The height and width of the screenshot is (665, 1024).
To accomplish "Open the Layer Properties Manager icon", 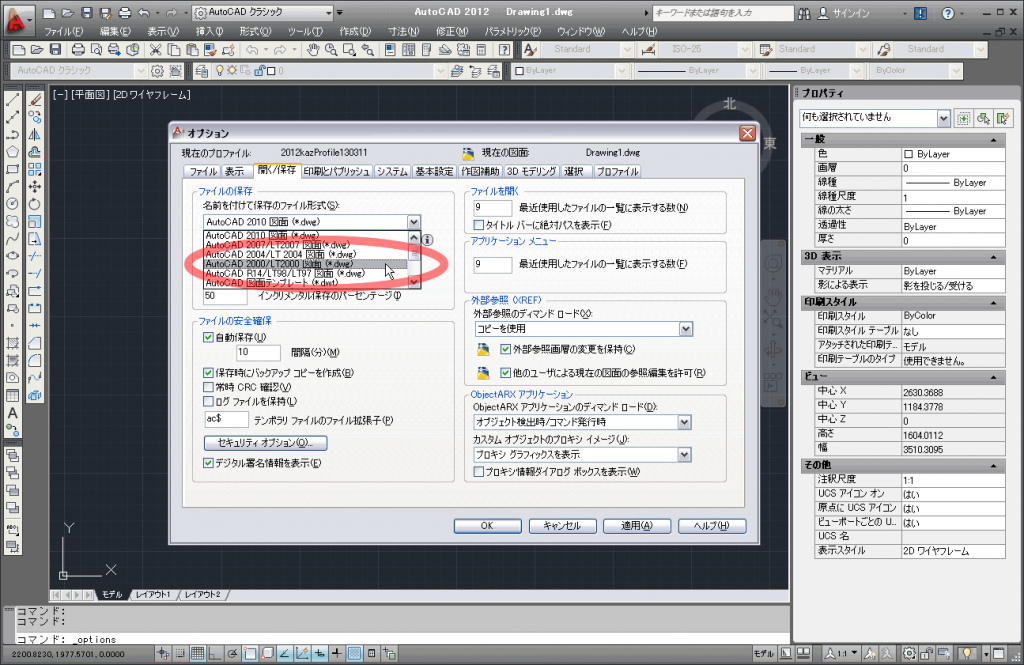I will point(202,71).
